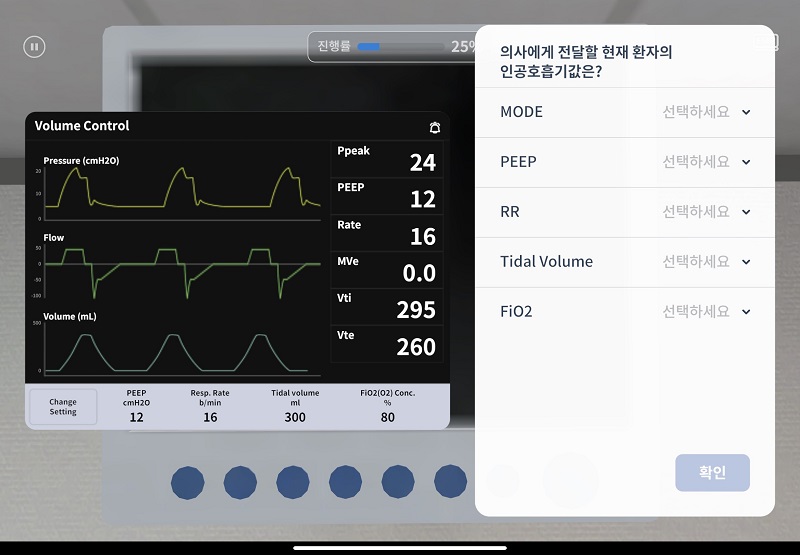
Task: Select the Resp. Rate b/min setting
Action: [x=210, y=406]
